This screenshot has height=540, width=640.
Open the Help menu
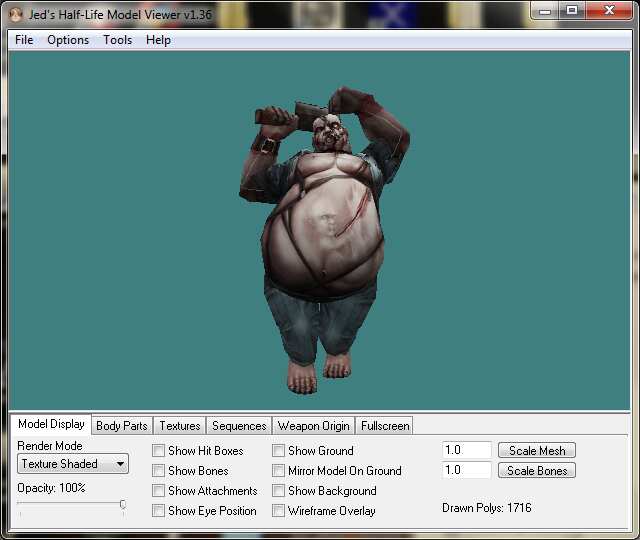point(158,40)
